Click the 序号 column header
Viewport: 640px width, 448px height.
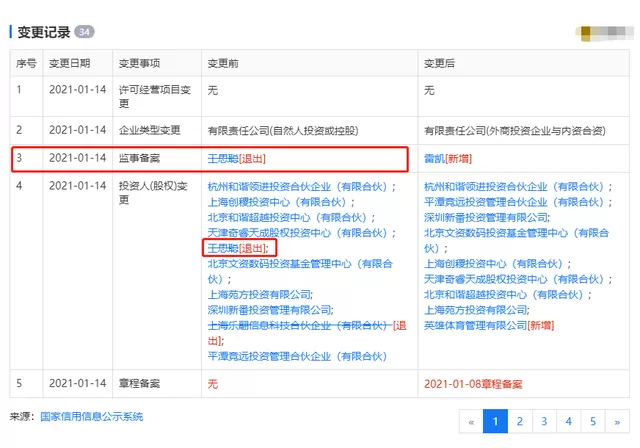(26, 63)
